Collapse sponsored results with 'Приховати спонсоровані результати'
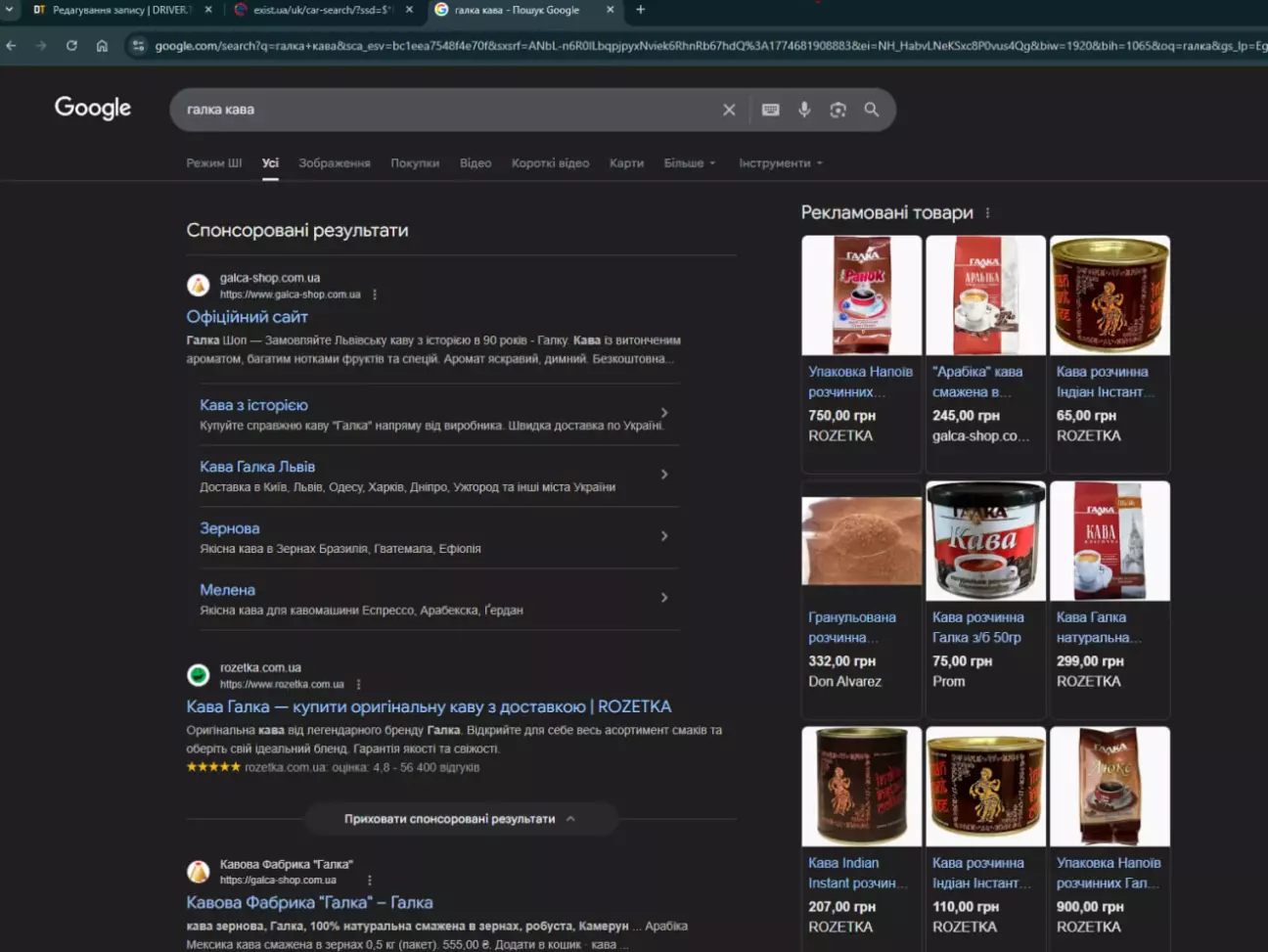 tap(460, 819)
